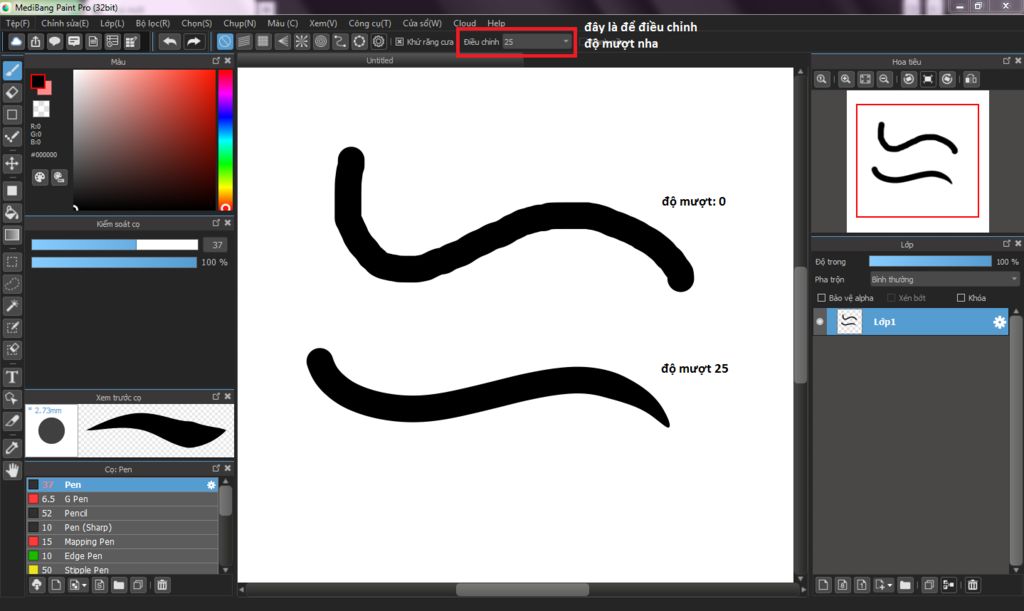Open settings gear of the Pen brush
The image size is (1024, 611).
pos(211,485)
